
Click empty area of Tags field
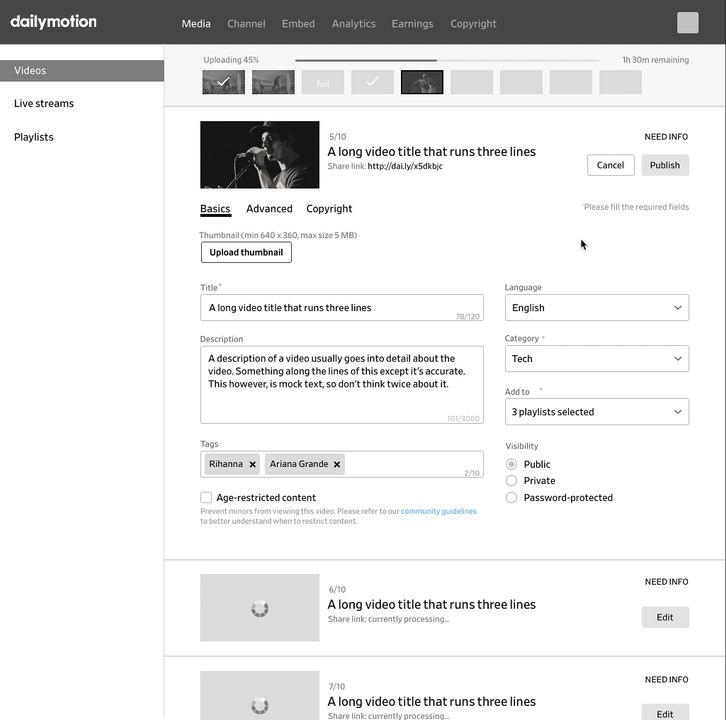pyautogui.click(x=403, y=464)
